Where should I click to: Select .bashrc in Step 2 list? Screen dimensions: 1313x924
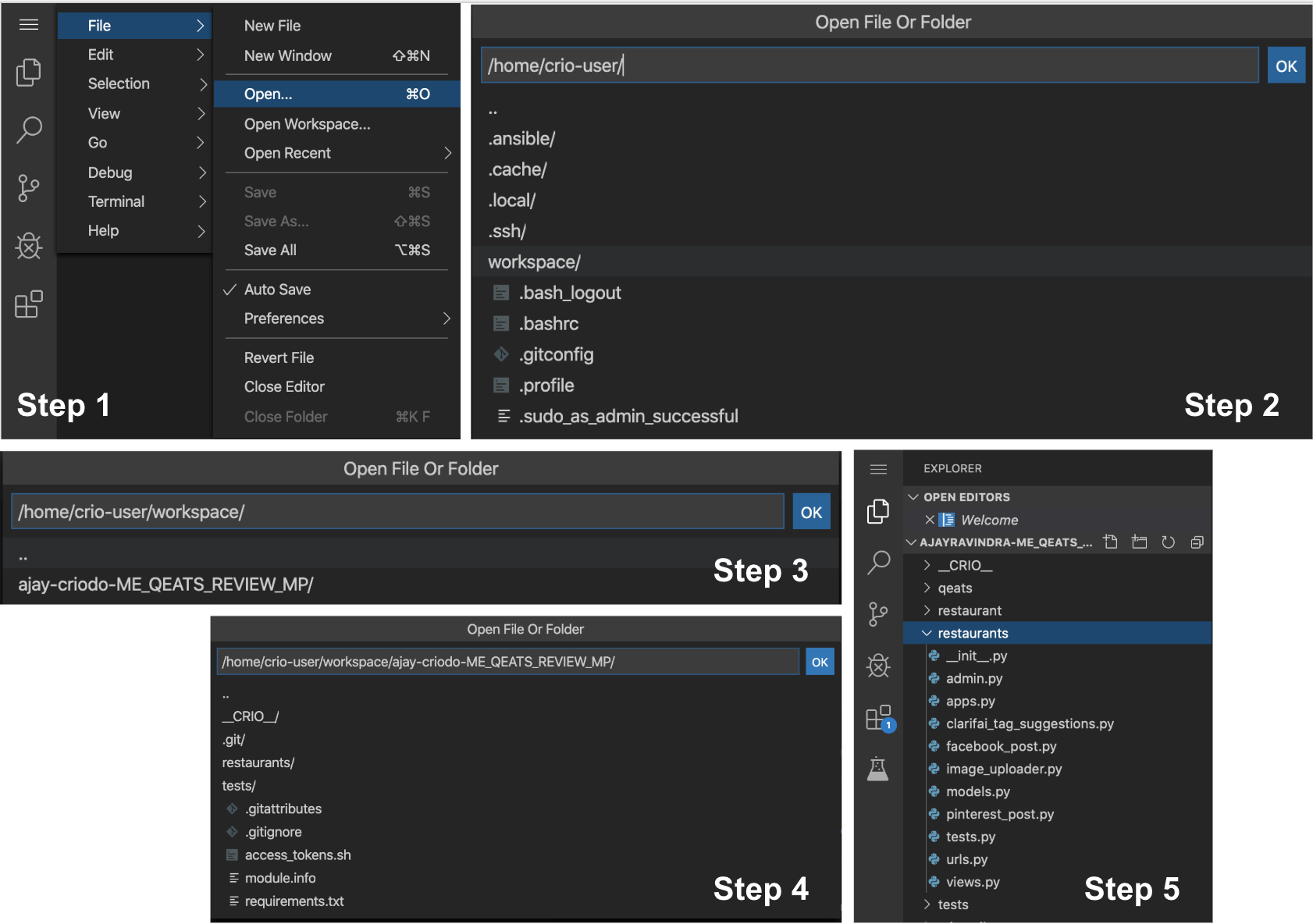tap(892, 323)
